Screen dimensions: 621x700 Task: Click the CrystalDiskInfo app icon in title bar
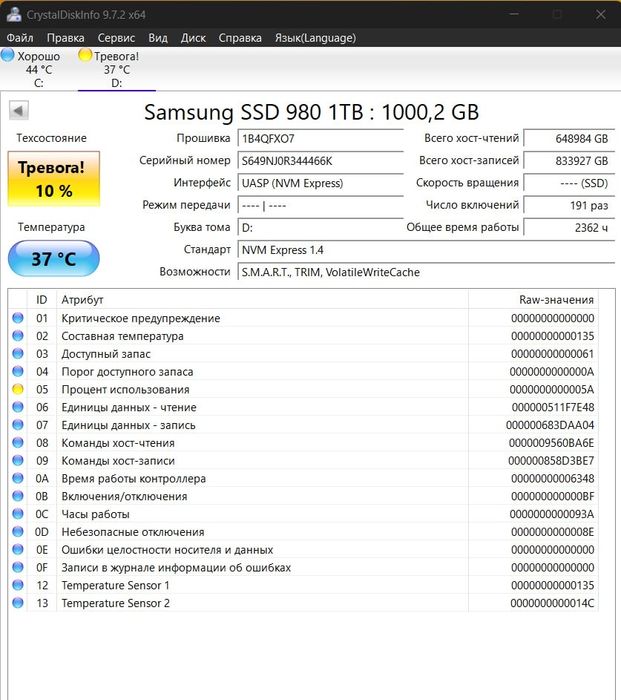14,14
